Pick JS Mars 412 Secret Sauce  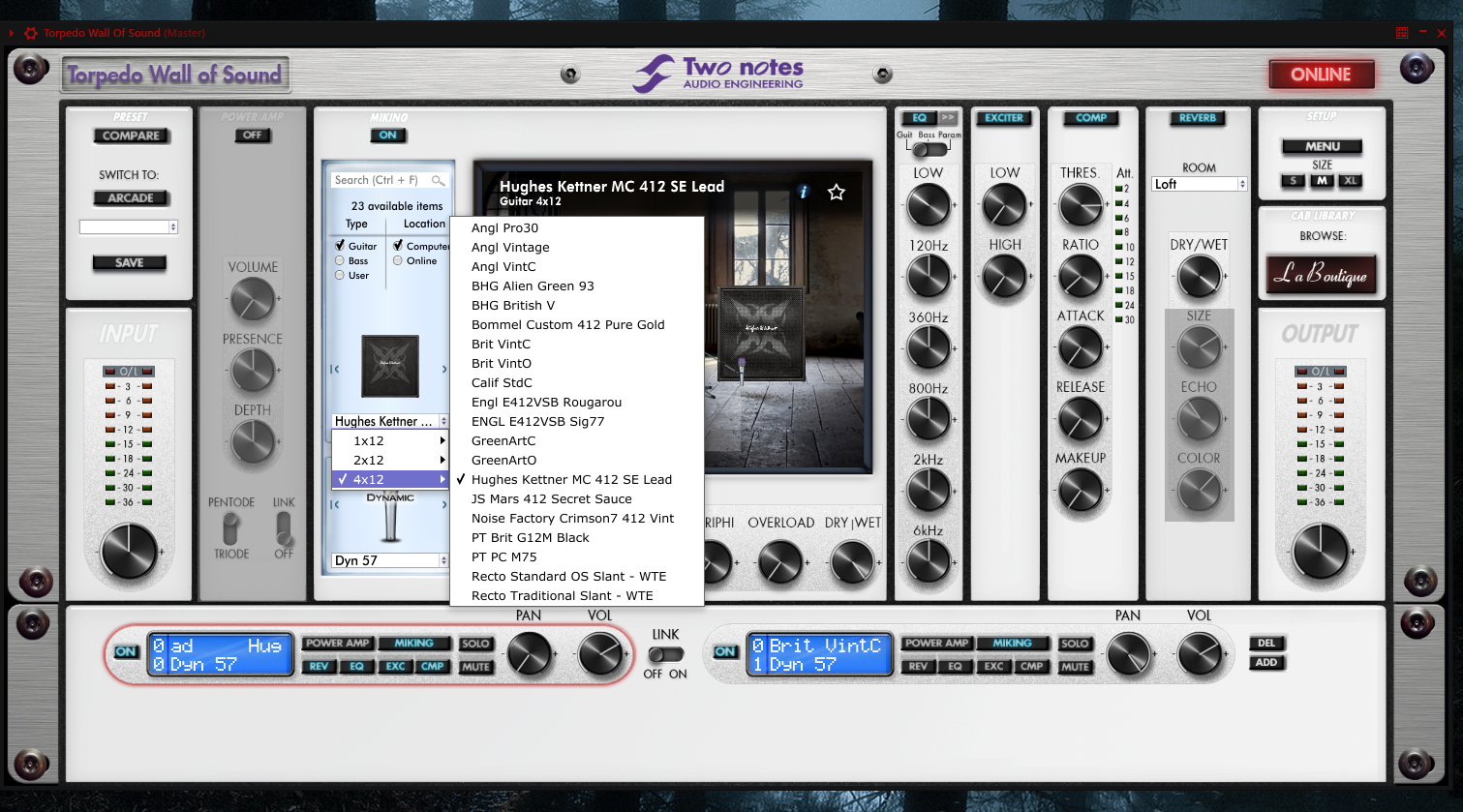(x=577, y=498)
